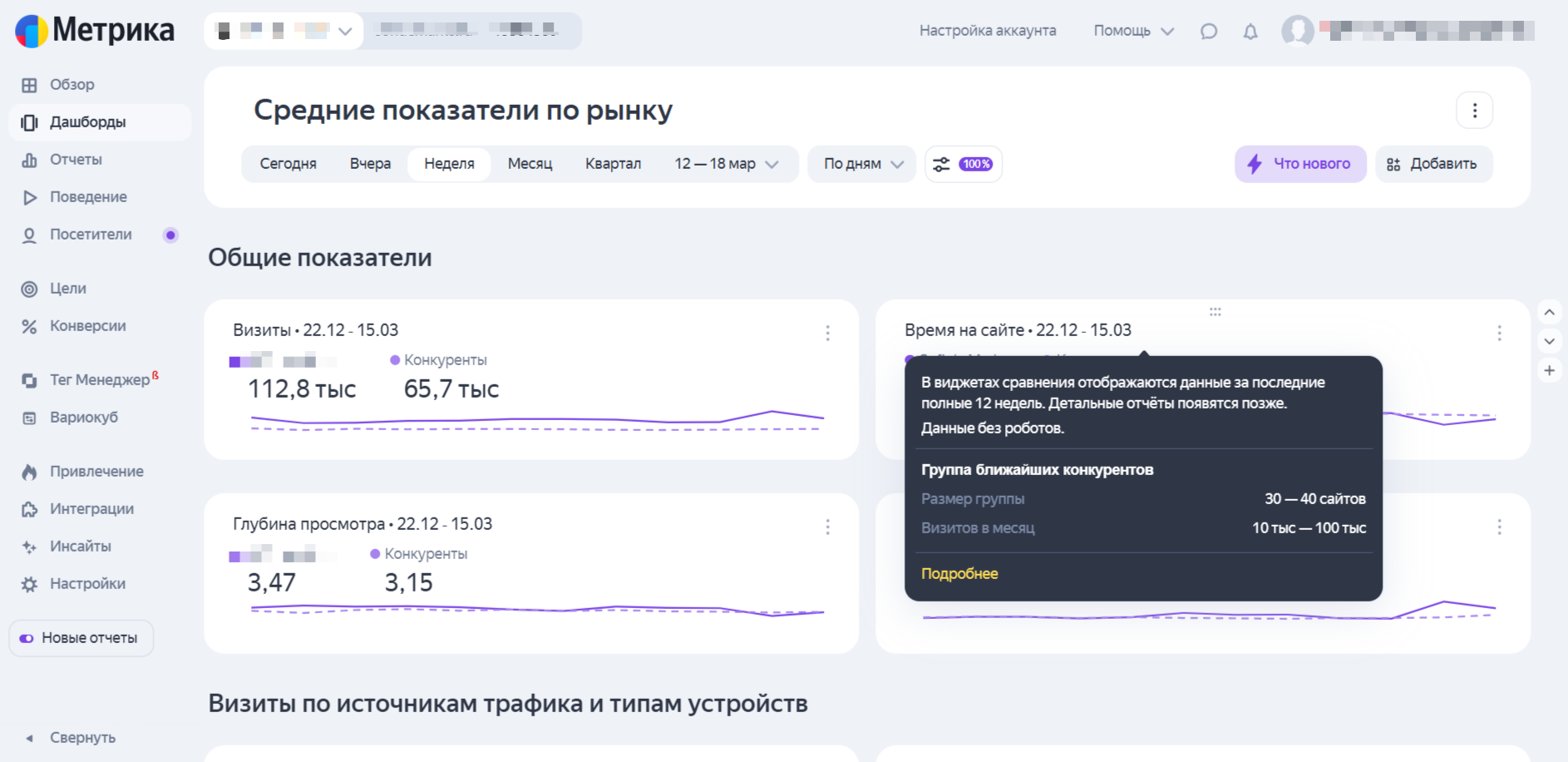
Task: Open the Дашборды section
Action: [x=83, y=121]
